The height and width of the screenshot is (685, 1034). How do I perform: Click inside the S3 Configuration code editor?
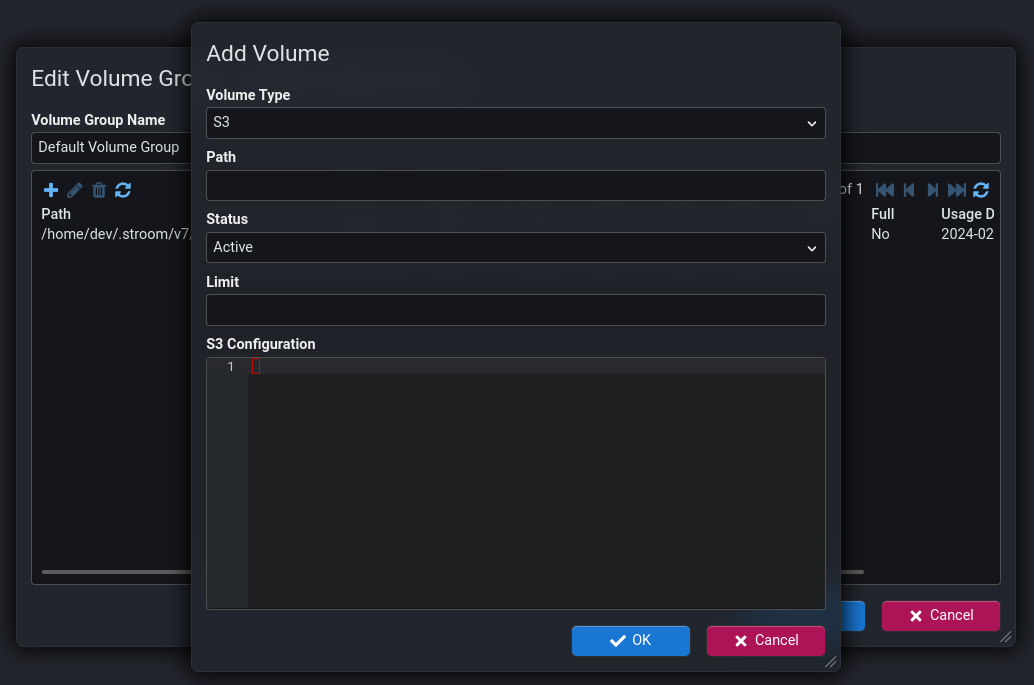click(535, 480)
